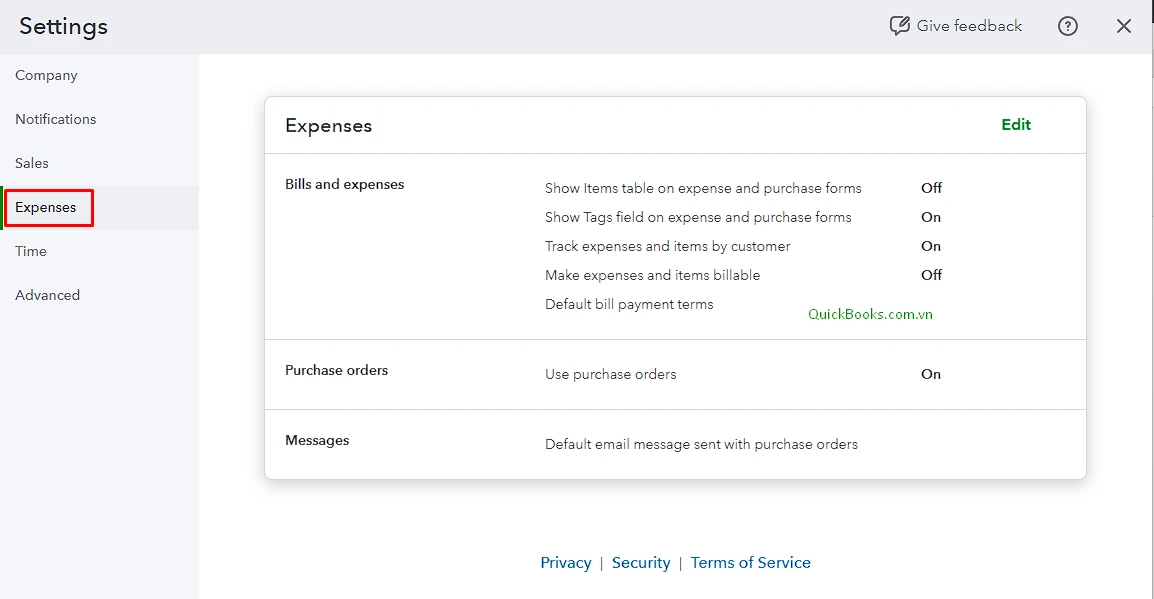The image size is (1154, 599).
Task: Click the Default bill payment terms setting
Action: pos(629,304)
